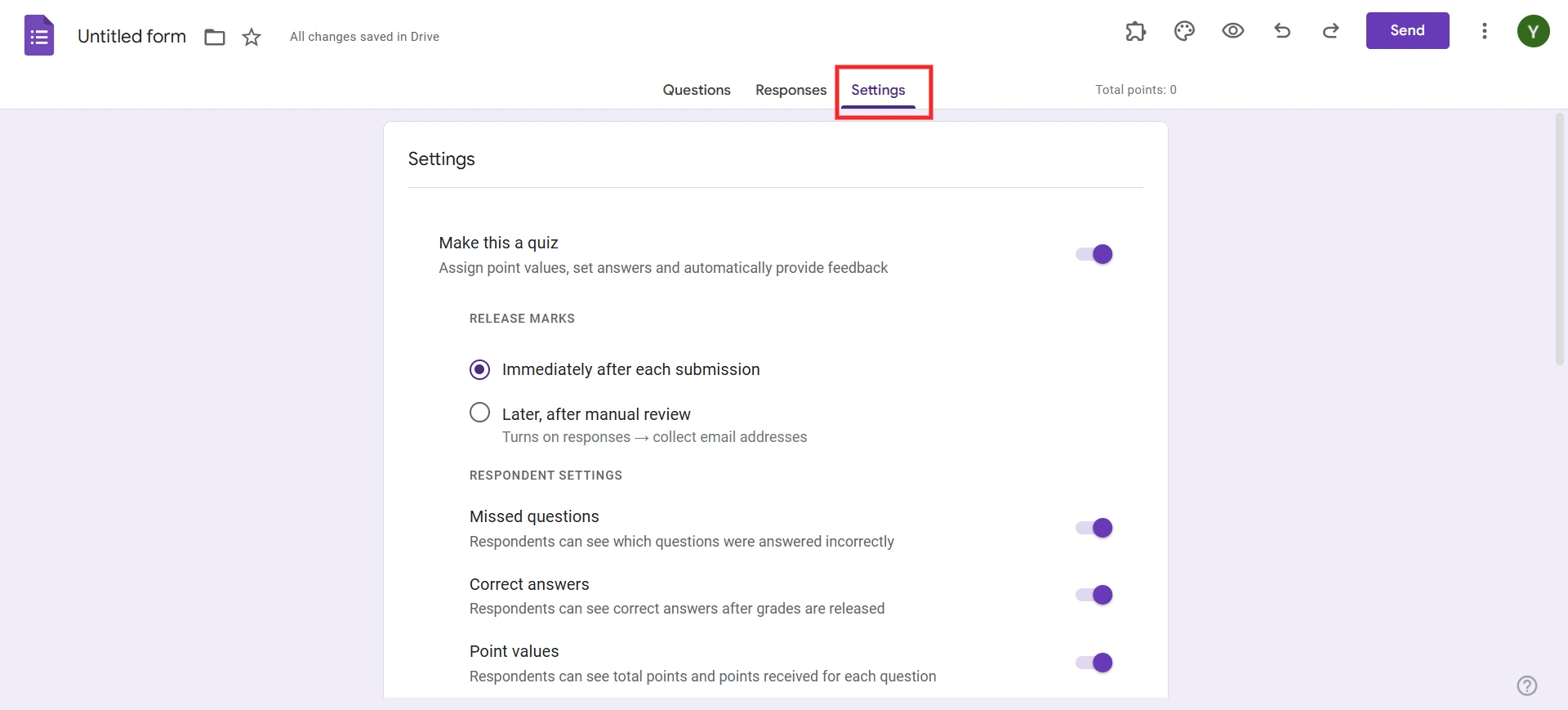Click the Untitled form title field
This screenshot has width=1568, height=710.
point(131,37)
